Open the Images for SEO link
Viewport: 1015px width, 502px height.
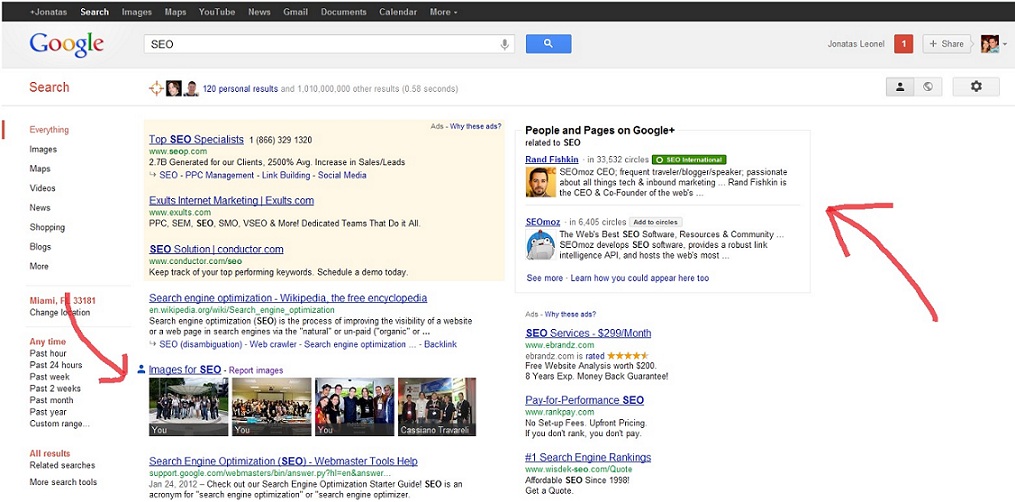pos(184,369)
